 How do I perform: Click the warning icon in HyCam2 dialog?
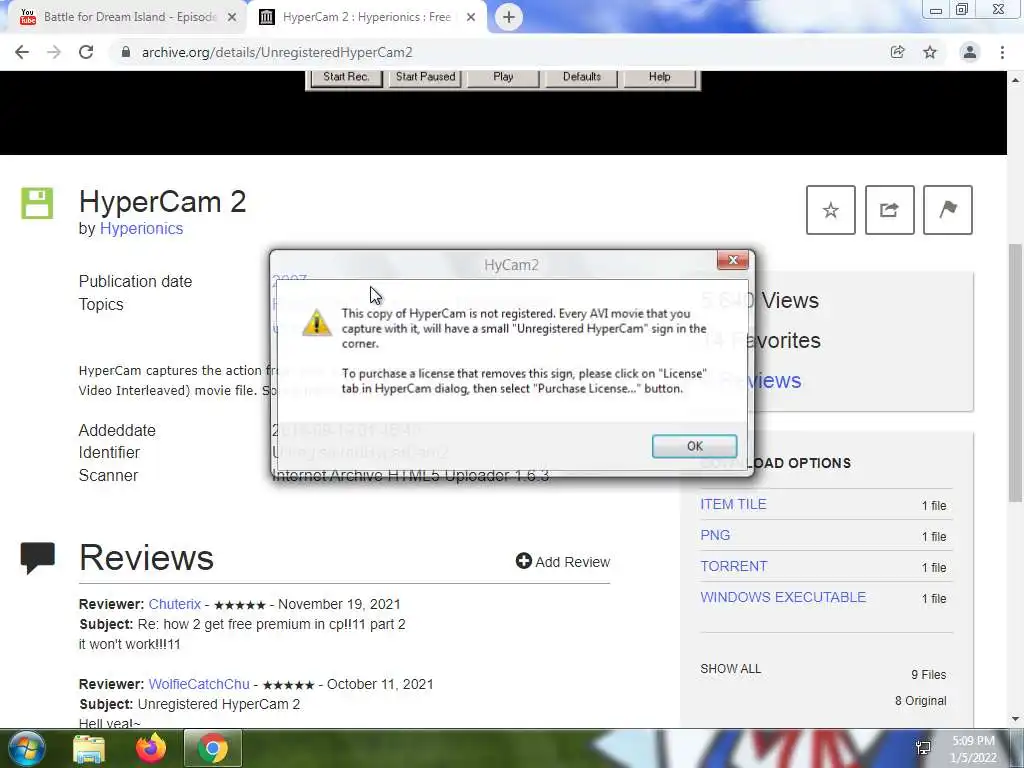[x=317, y=323]
